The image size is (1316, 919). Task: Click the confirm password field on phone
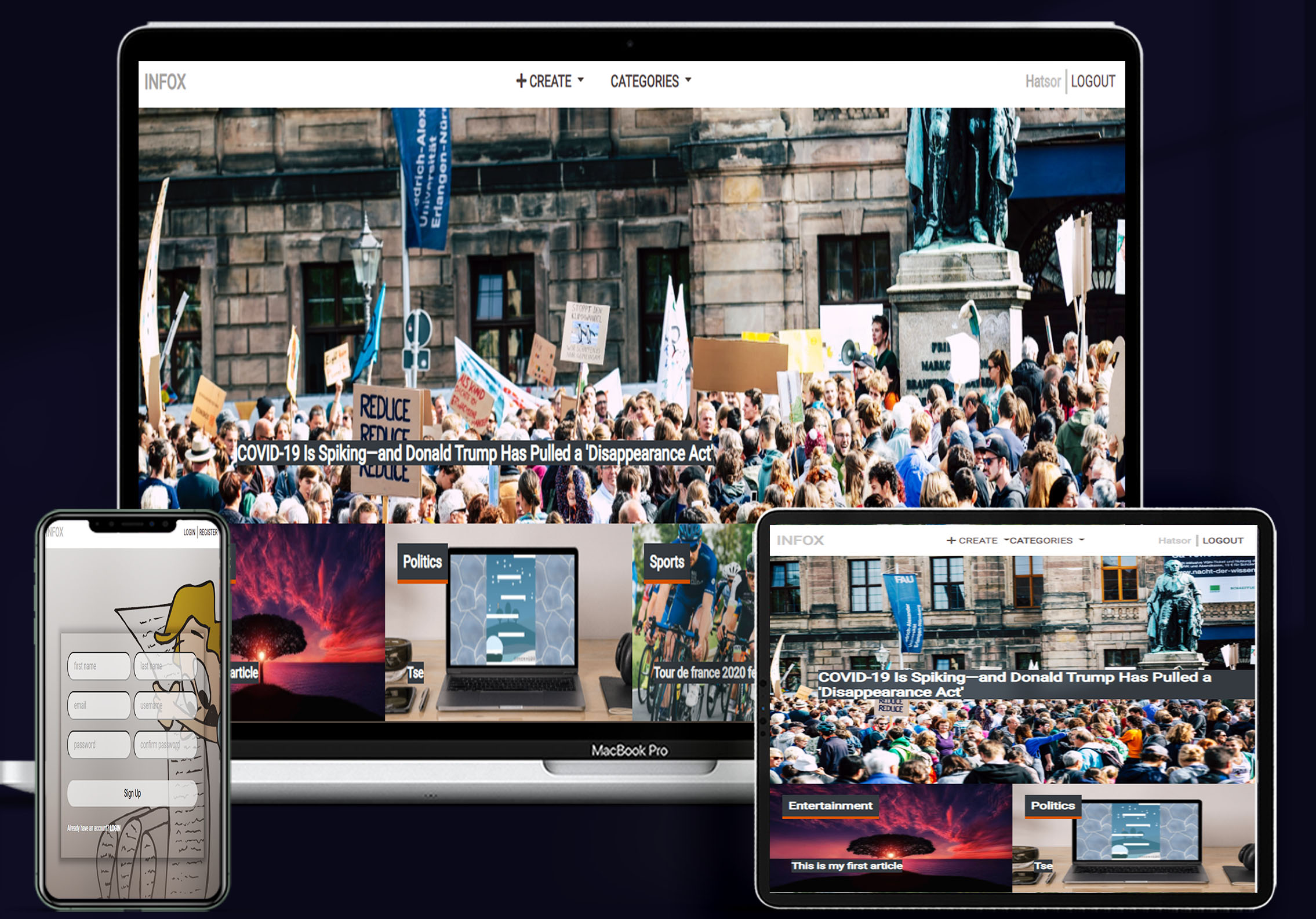(x=165, y=745)
